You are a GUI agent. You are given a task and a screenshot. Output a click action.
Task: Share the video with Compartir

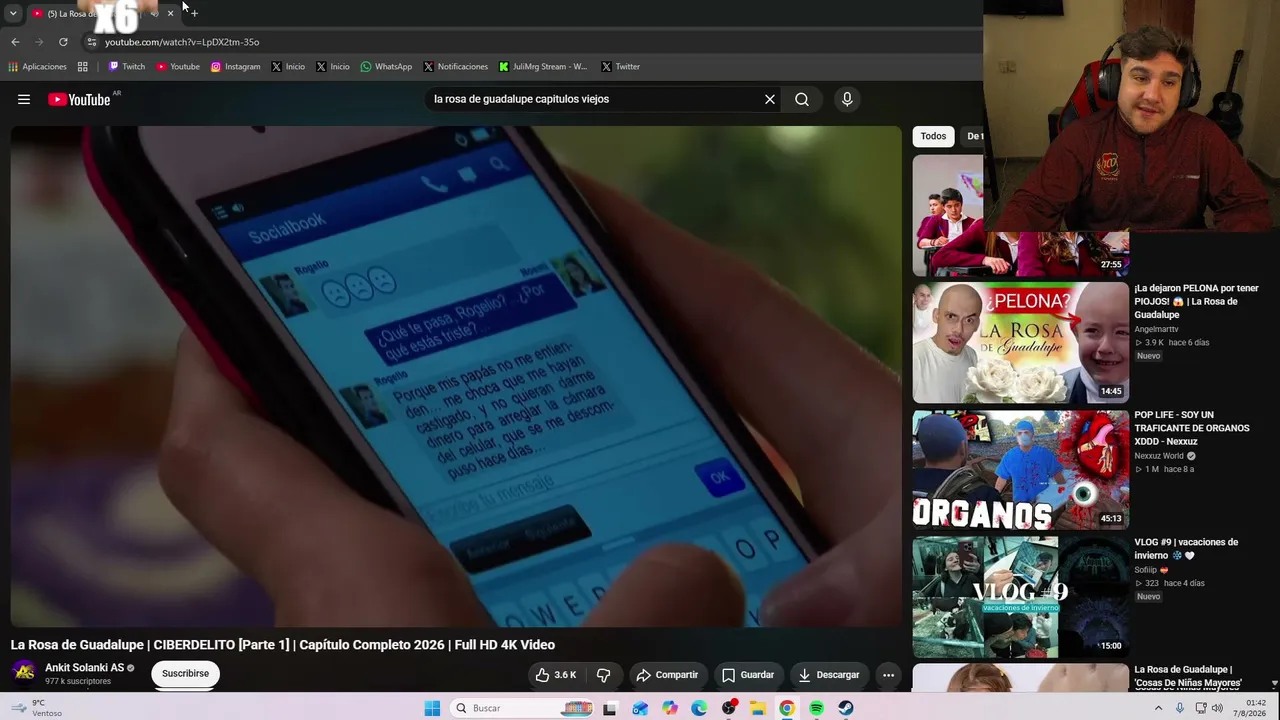pos(667,675)
